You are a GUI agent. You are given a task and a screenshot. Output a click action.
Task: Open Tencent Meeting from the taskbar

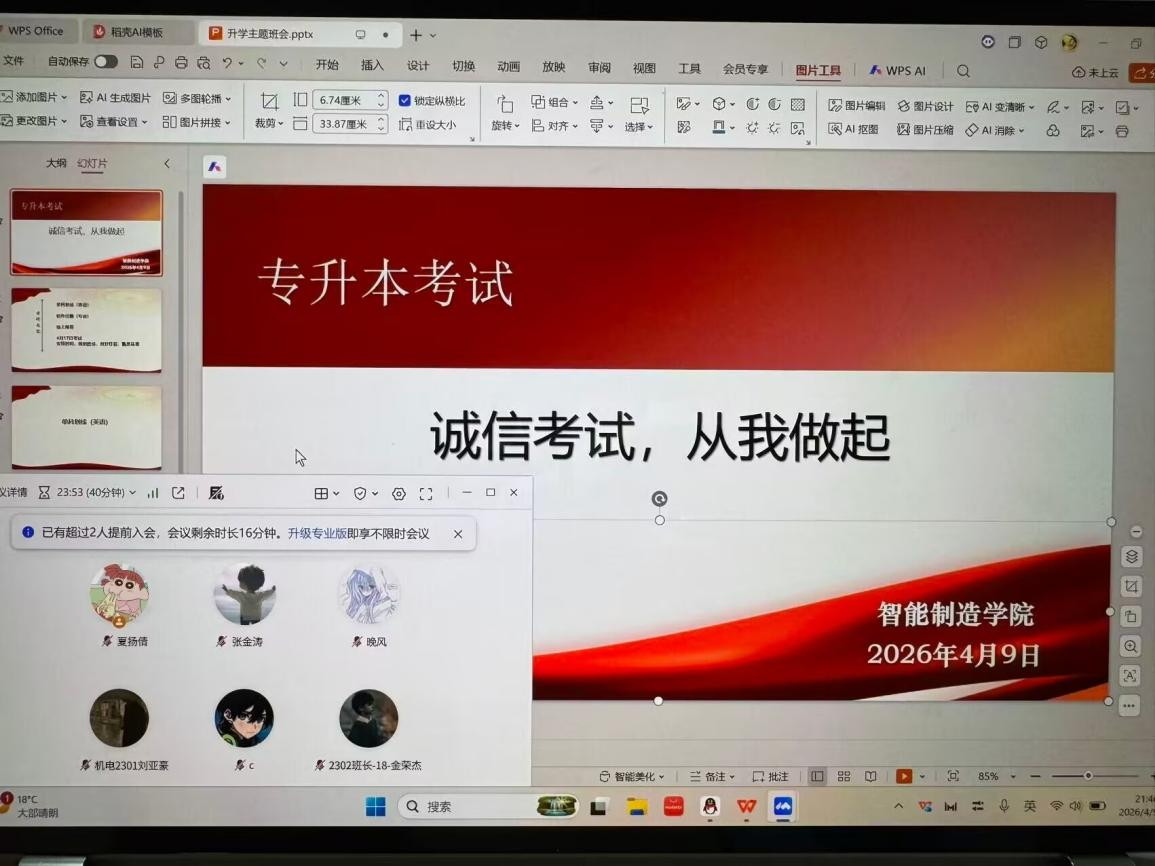782,806
